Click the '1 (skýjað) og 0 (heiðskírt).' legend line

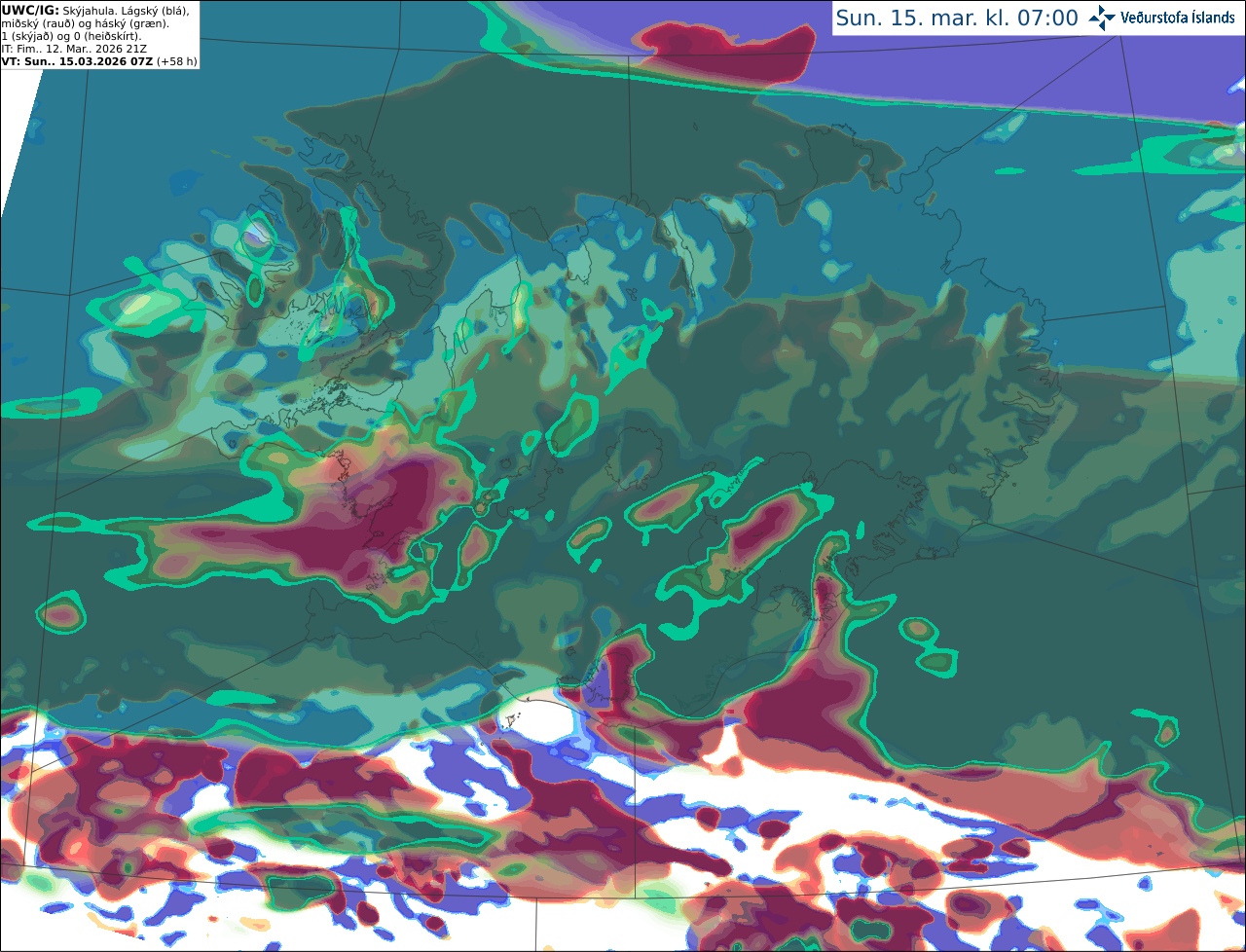tap(72, 36)
